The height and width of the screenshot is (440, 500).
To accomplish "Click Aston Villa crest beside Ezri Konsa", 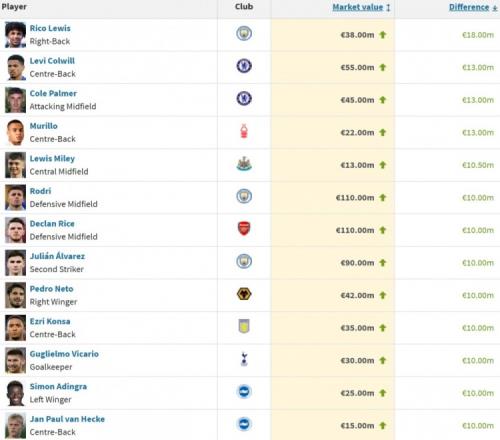I will point(244,326).
